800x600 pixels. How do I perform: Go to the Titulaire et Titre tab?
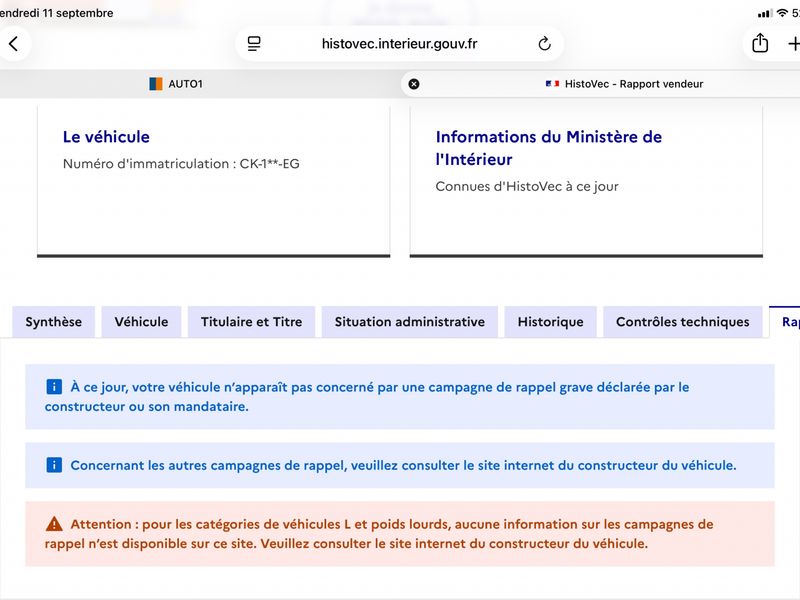pos(252,322)
